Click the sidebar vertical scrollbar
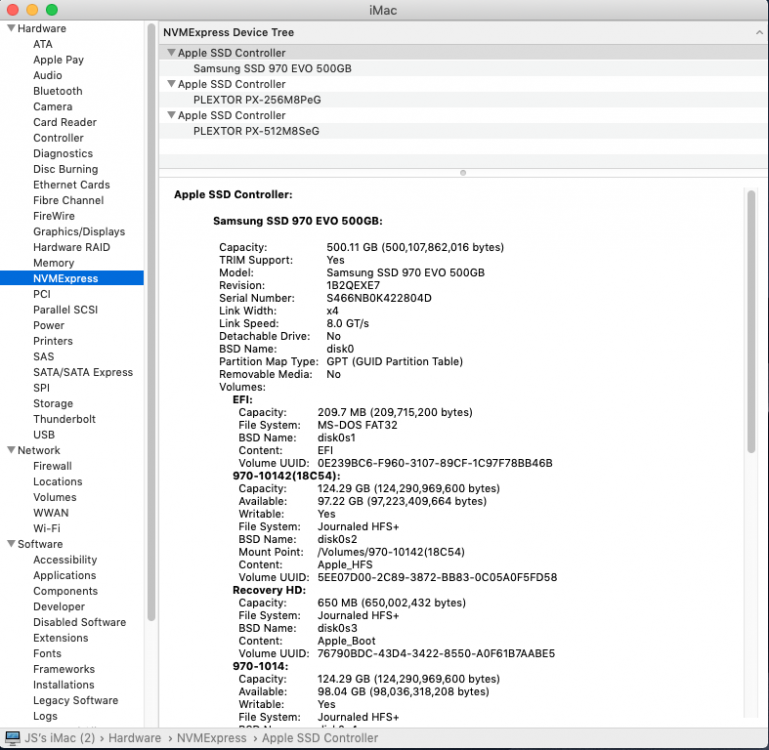The image size is (769, 750). tap(151, 321)
